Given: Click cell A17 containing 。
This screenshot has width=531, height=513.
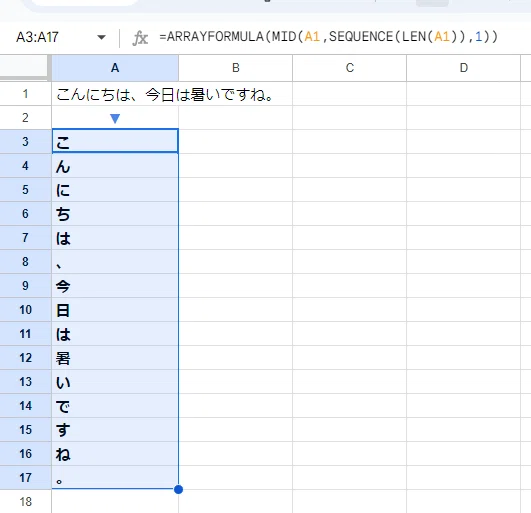Looking at the screenshot, I should pos(115,477).
